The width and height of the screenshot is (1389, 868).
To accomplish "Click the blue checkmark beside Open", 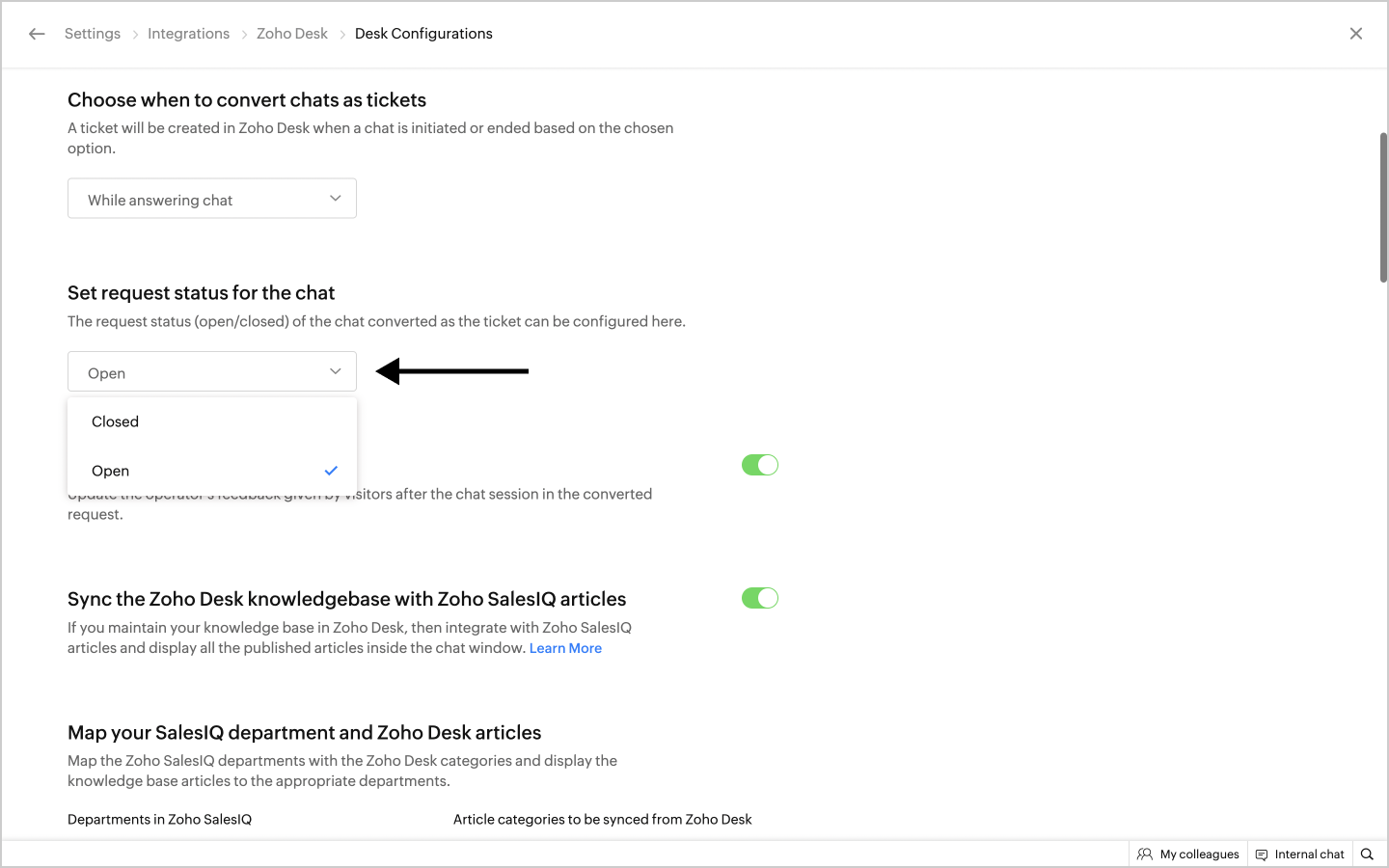I will coord(331,471).
